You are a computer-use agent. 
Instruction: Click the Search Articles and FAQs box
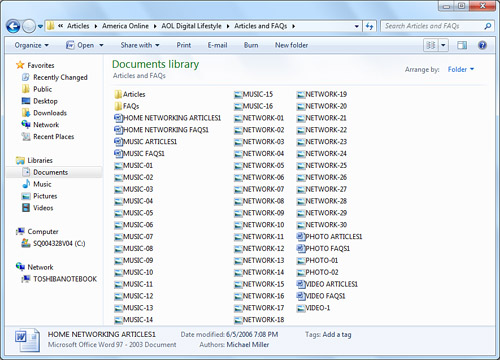[x=433, y=26]
